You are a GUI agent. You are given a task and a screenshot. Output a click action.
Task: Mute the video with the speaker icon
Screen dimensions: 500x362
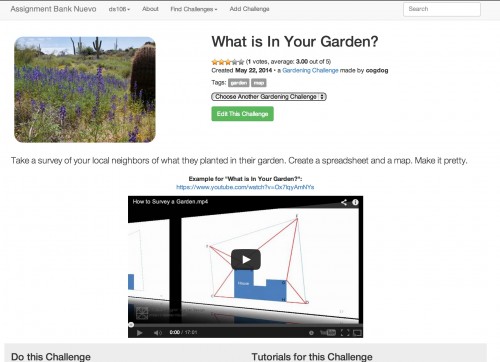157,332
